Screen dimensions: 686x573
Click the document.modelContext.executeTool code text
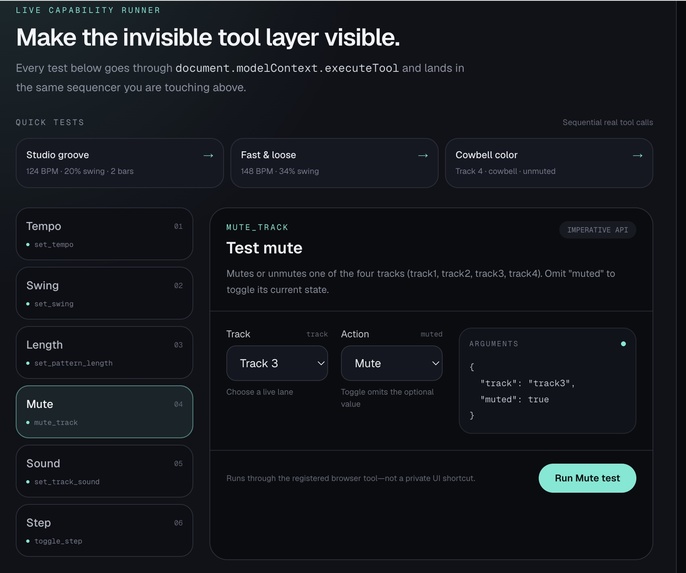tap(287, 68)
